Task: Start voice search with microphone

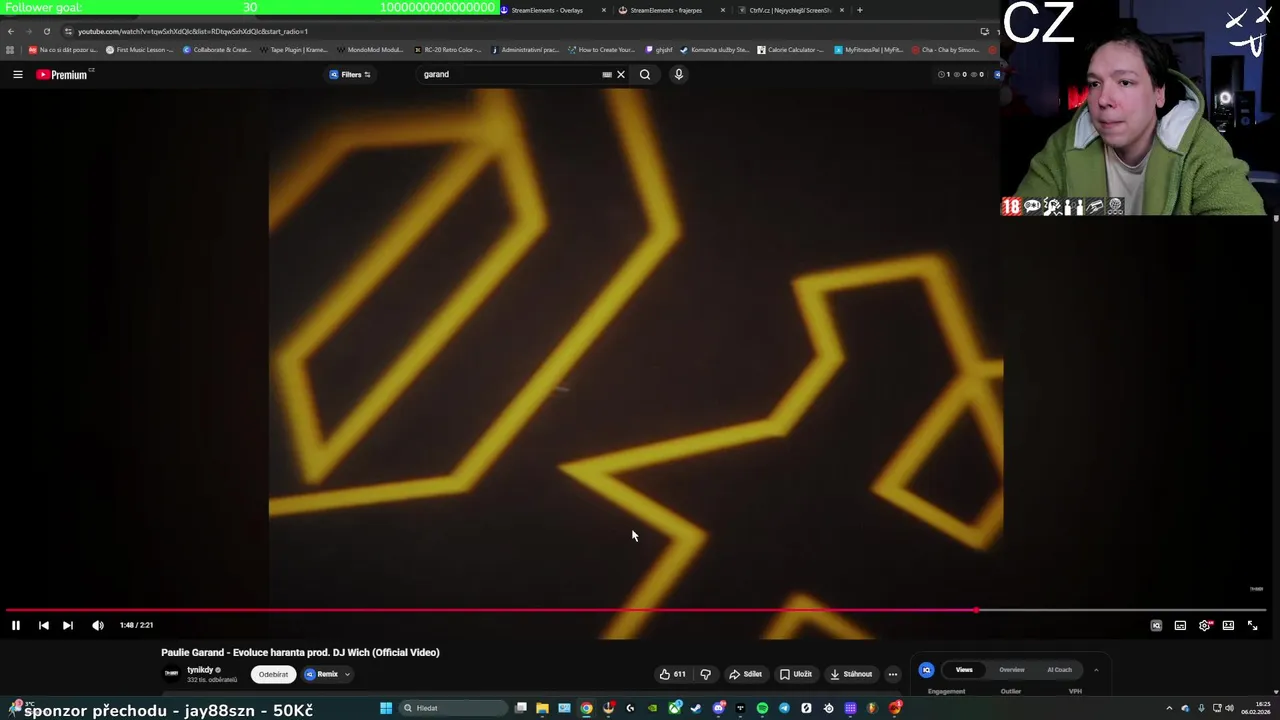Action: coord(678,74)
